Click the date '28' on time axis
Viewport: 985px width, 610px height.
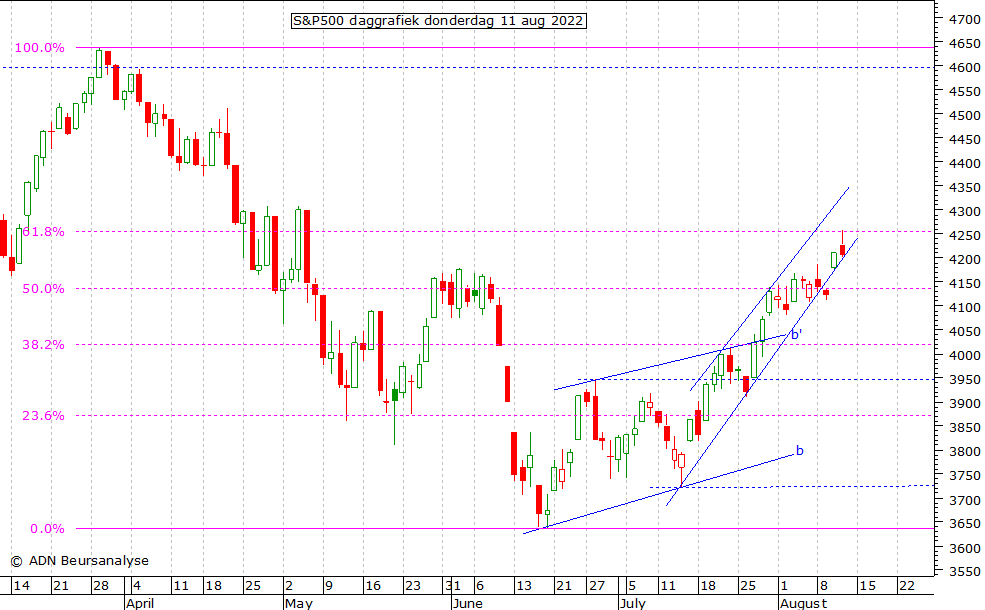coord(101,585)
